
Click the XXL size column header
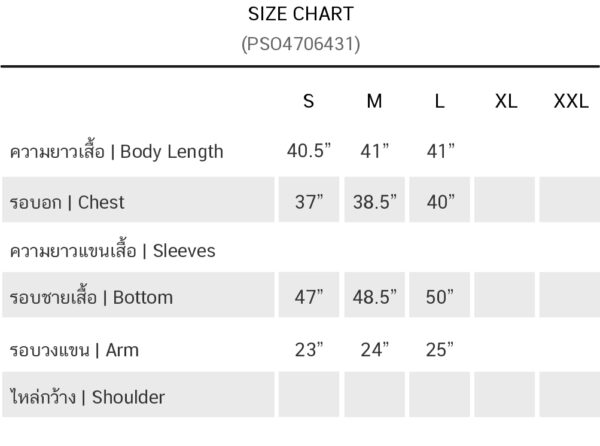point(571,101)
